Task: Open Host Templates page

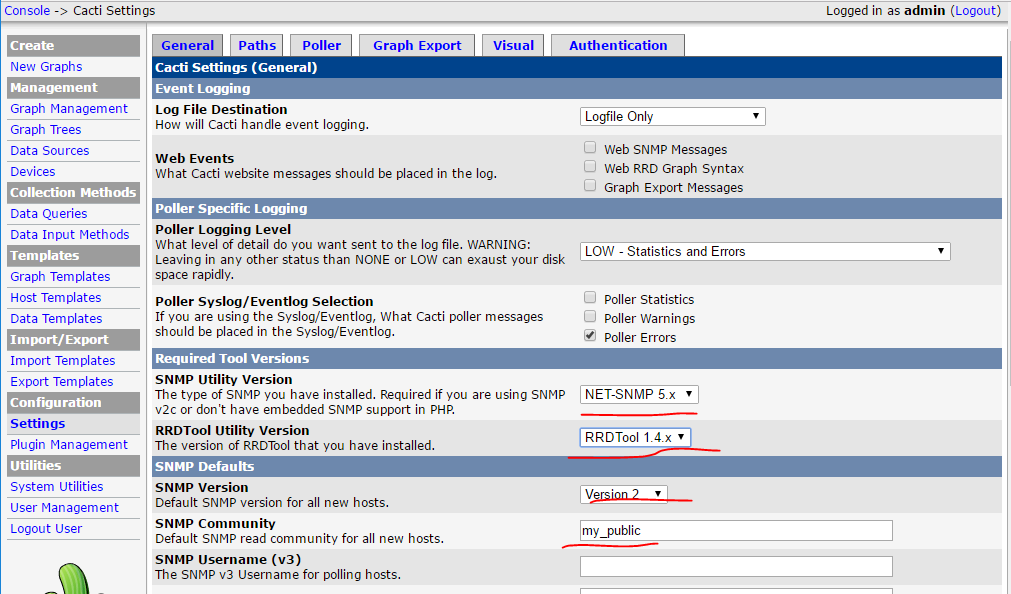Action: pyautogui.click(x=55, y=297)
